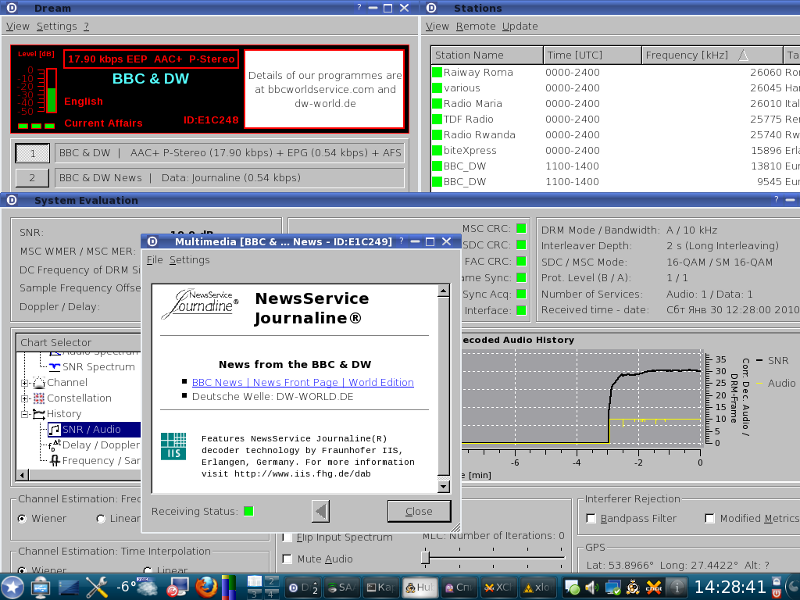
Task: Click the Fraunhofer IIS logo
Action: click(174, 446)
